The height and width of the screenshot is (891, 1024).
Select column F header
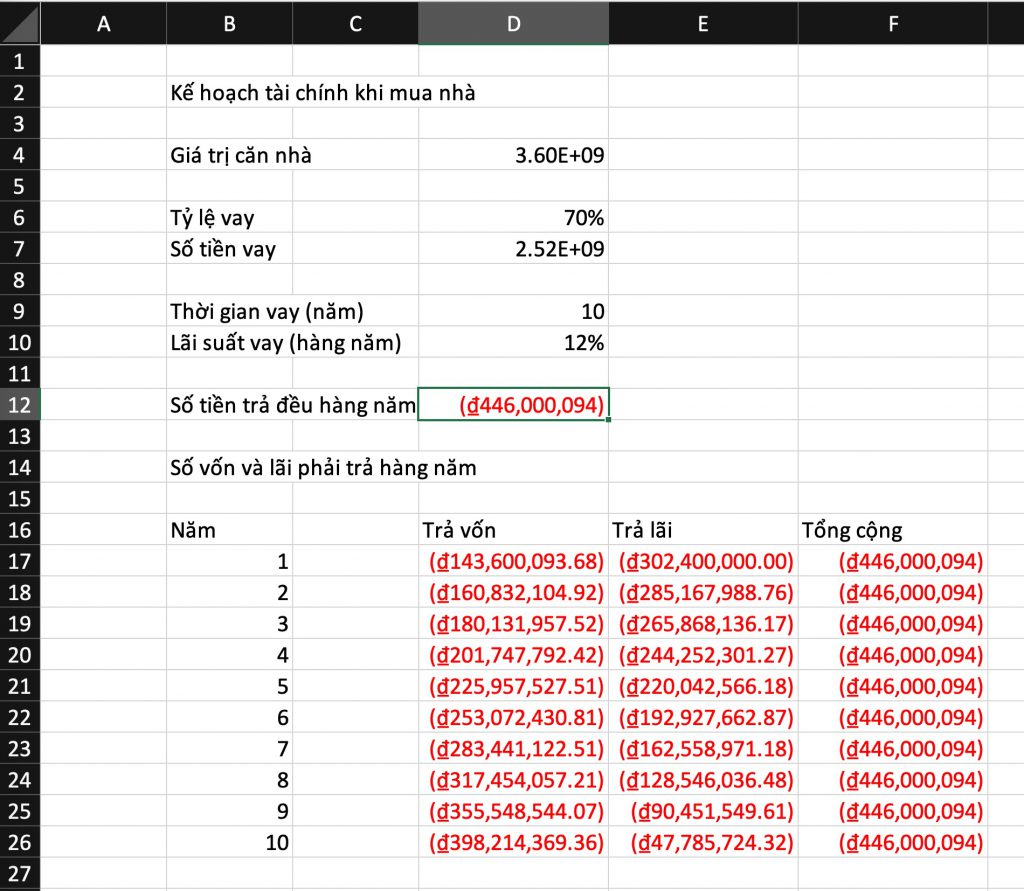click(x=893, y=24)
